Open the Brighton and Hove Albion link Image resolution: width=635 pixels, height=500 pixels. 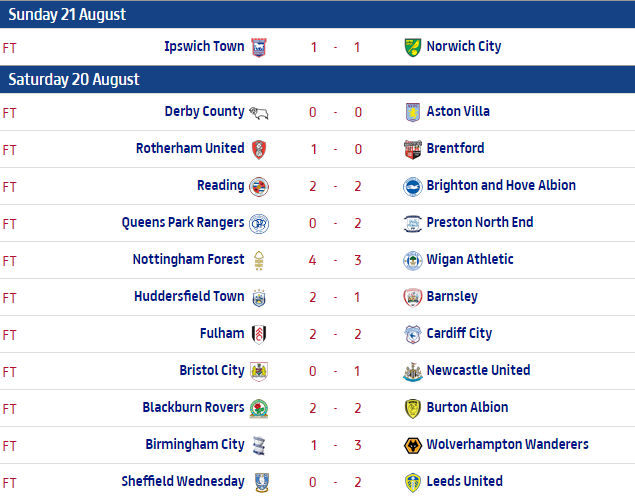[501, 186]
